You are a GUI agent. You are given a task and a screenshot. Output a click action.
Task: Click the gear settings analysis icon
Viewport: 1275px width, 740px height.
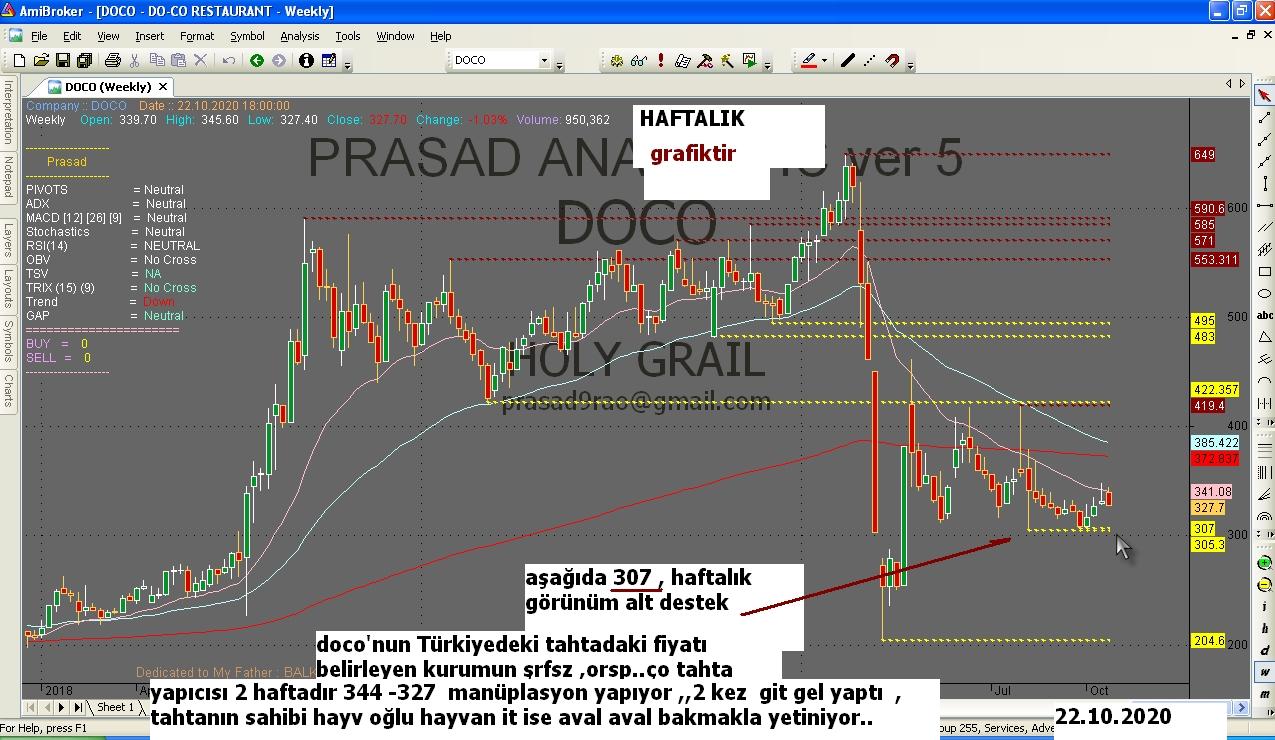click(x=617, y=61)
